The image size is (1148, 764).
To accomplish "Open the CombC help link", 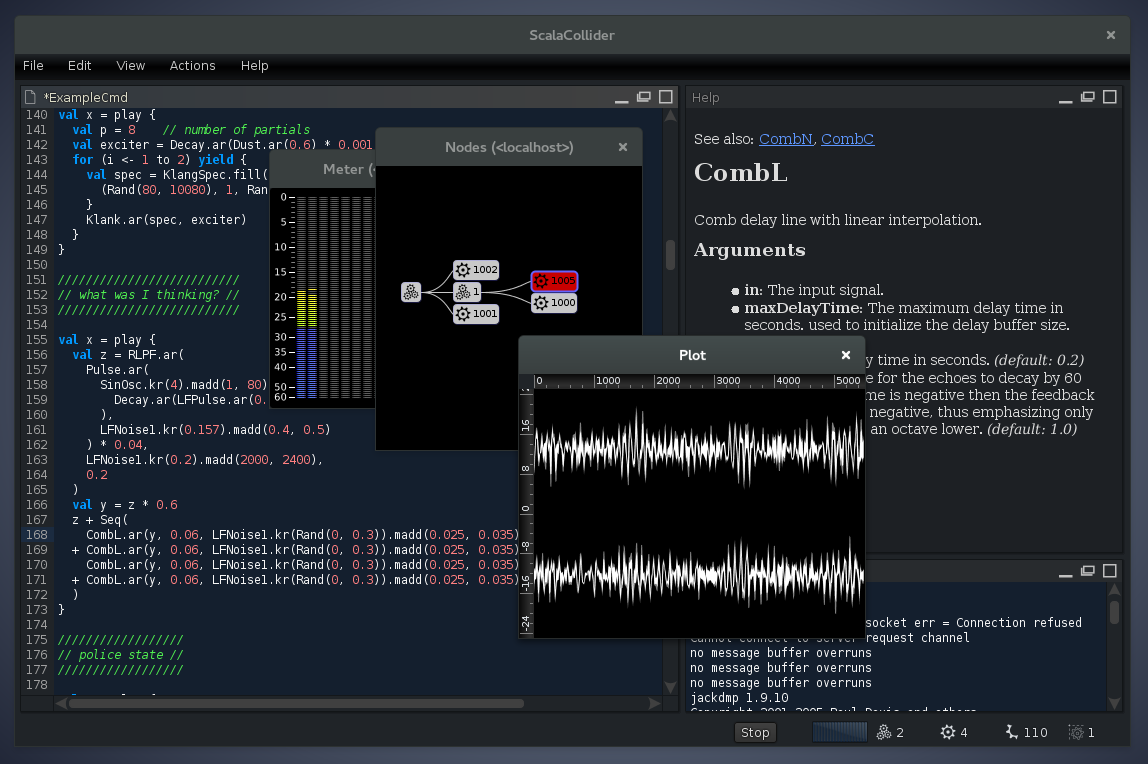I will click(847, 139).
